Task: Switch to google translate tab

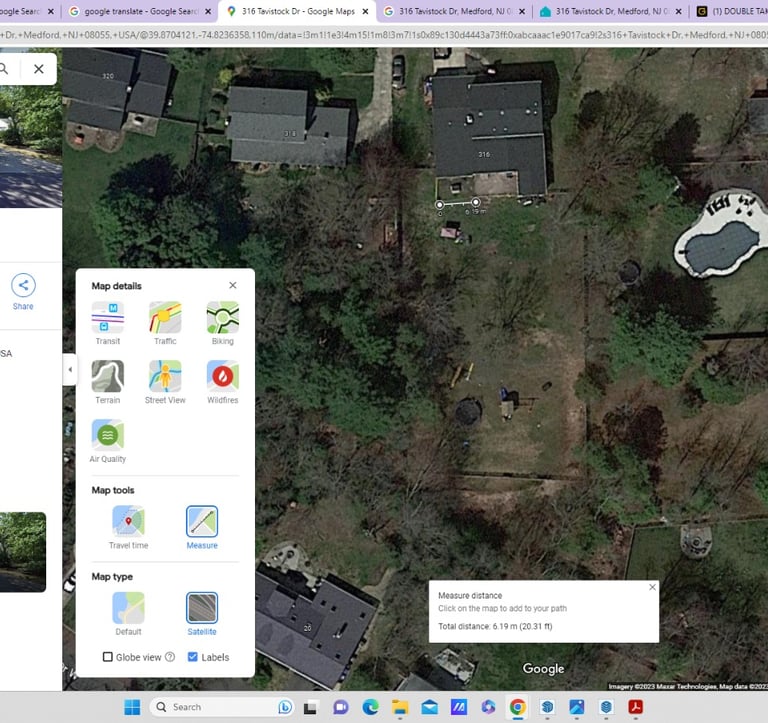Action: pyautogui.click(x=140, y=11)
